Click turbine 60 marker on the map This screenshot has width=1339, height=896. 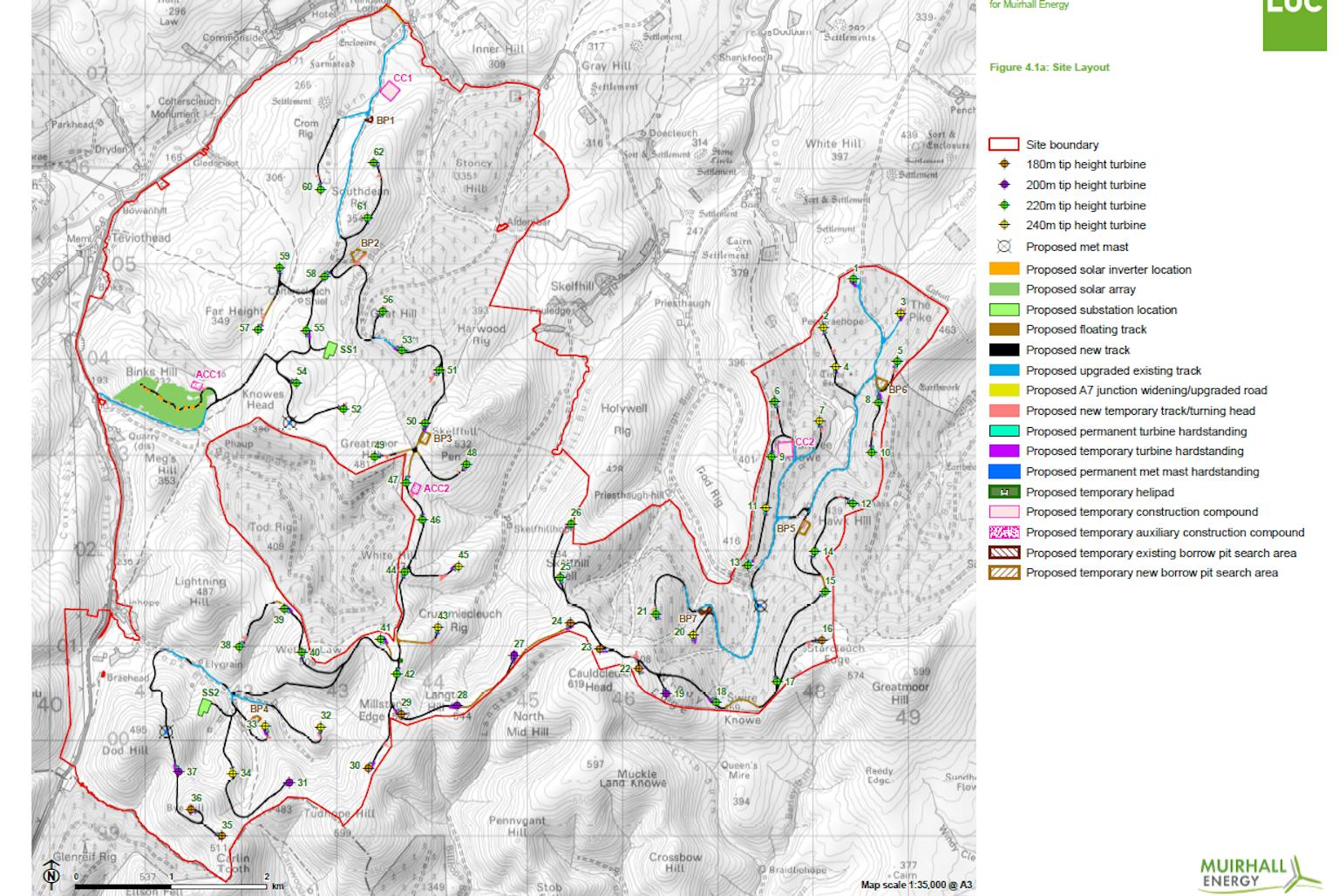[320, 189]
